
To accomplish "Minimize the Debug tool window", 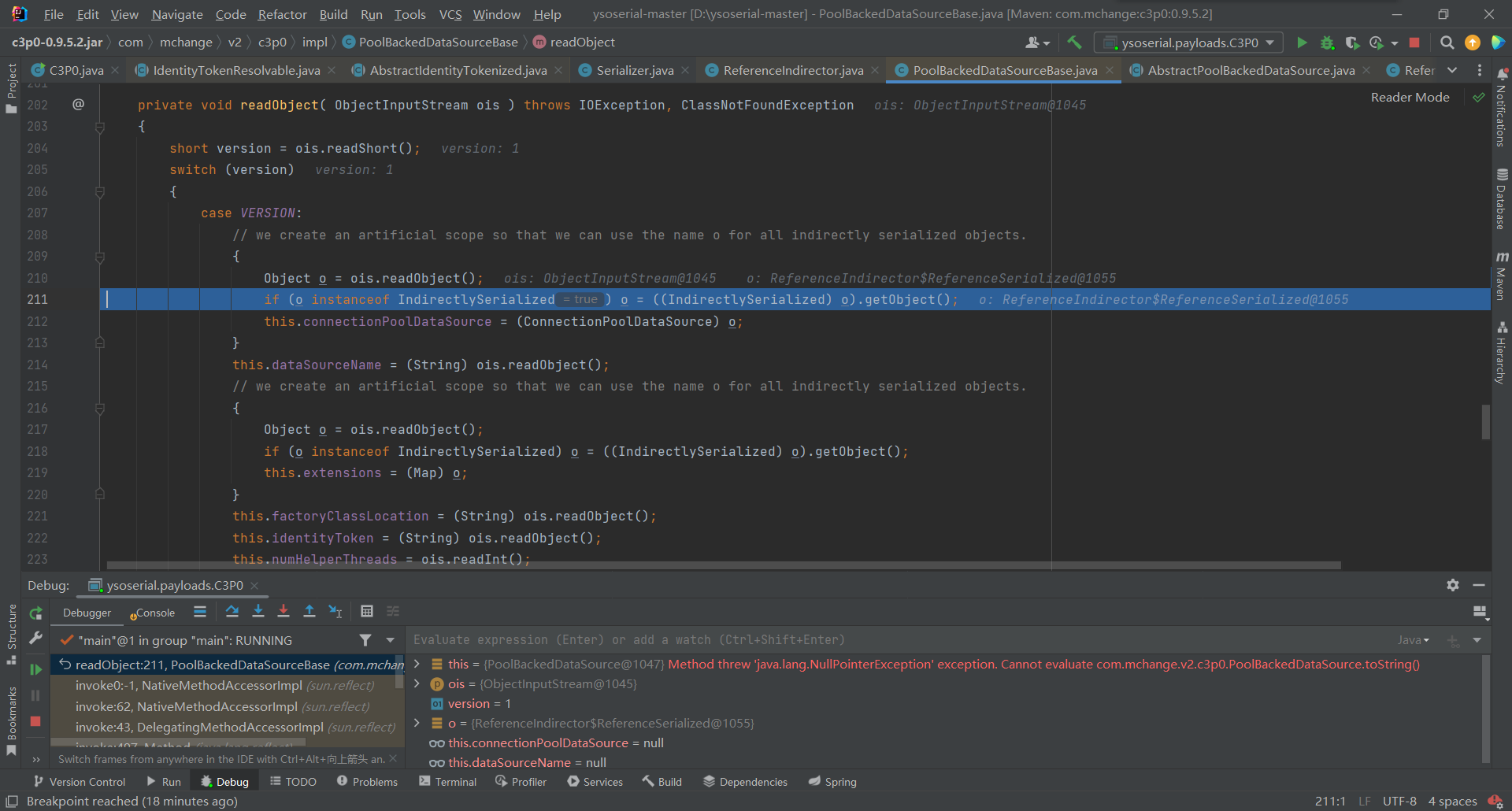I will tap(1479, 585).
